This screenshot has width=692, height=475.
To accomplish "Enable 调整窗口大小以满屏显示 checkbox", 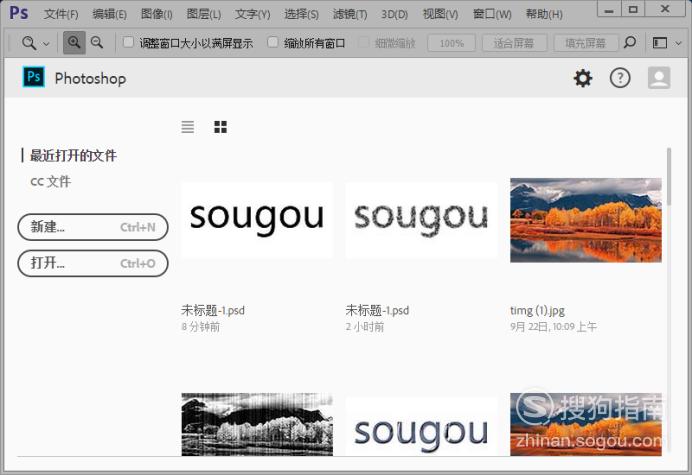I will (128, 42).
